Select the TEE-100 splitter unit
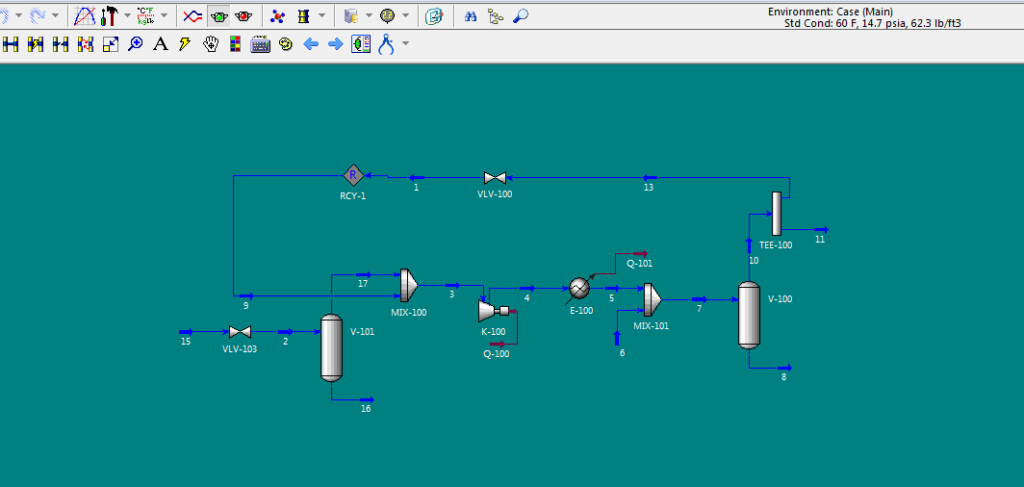 pos(776,213)
